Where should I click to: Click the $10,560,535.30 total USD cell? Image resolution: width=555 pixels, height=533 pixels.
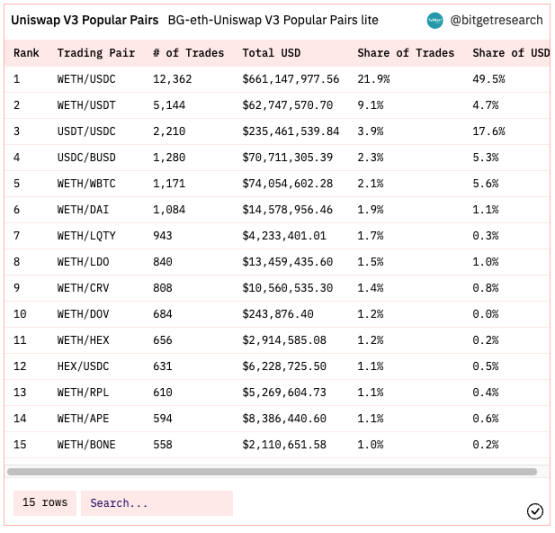pos(287,288)
